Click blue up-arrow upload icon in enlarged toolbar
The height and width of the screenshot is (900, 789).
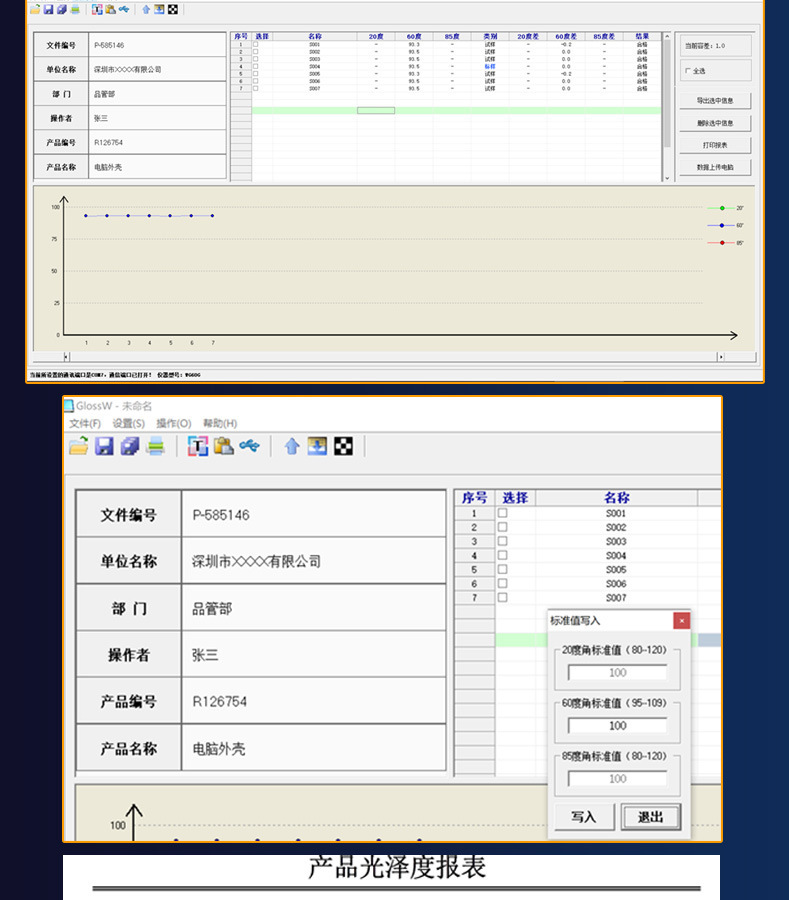pyautogui.click(x=292, y=446)
